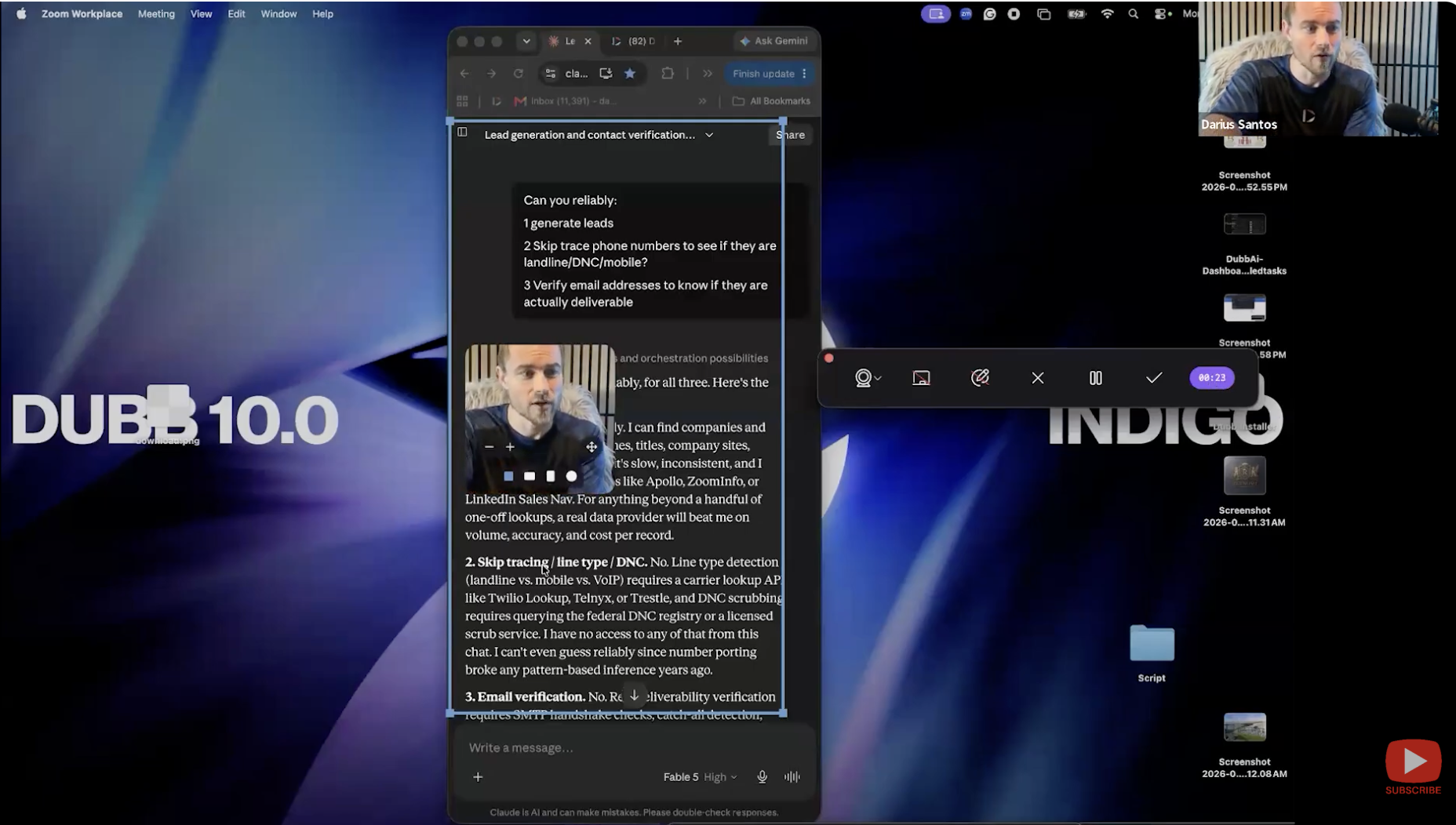Open the Fable 5 model selector
Viewport: 1456px width, 825px height.
[700, 777]
